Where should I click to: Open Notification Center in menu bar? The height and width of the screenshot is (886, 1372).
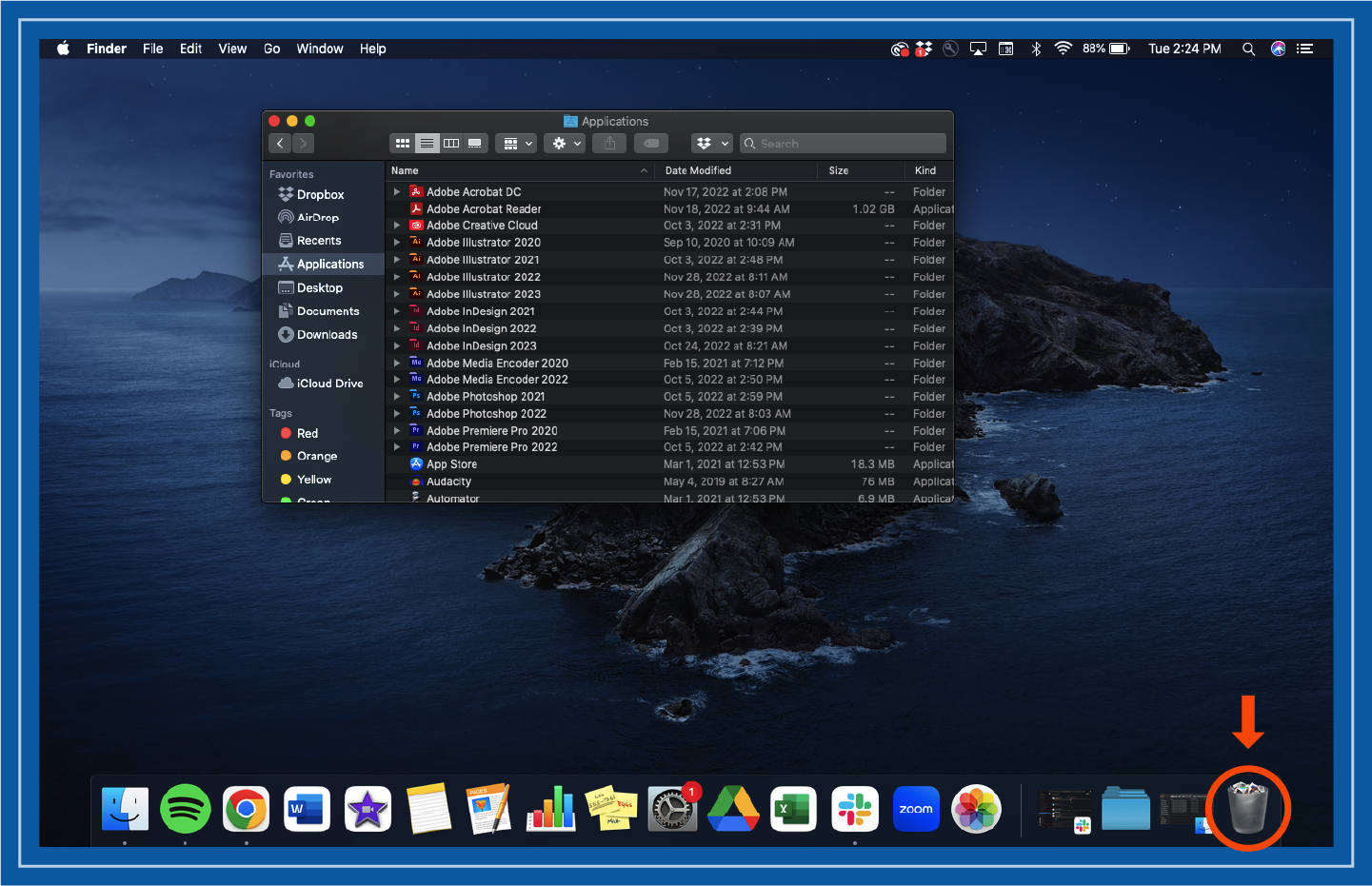pyautogui.click(x=1304, y=49)
